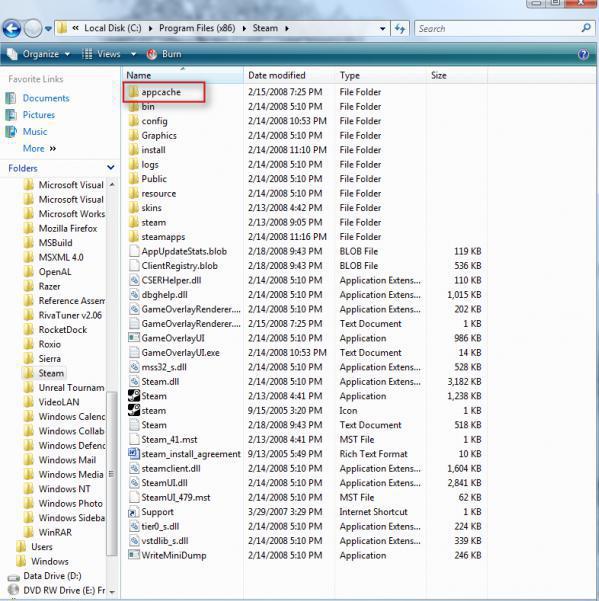Viewport: 599px width, 601px height.
Task: Click the Back navigation arrow button
Action: (11, 28)
